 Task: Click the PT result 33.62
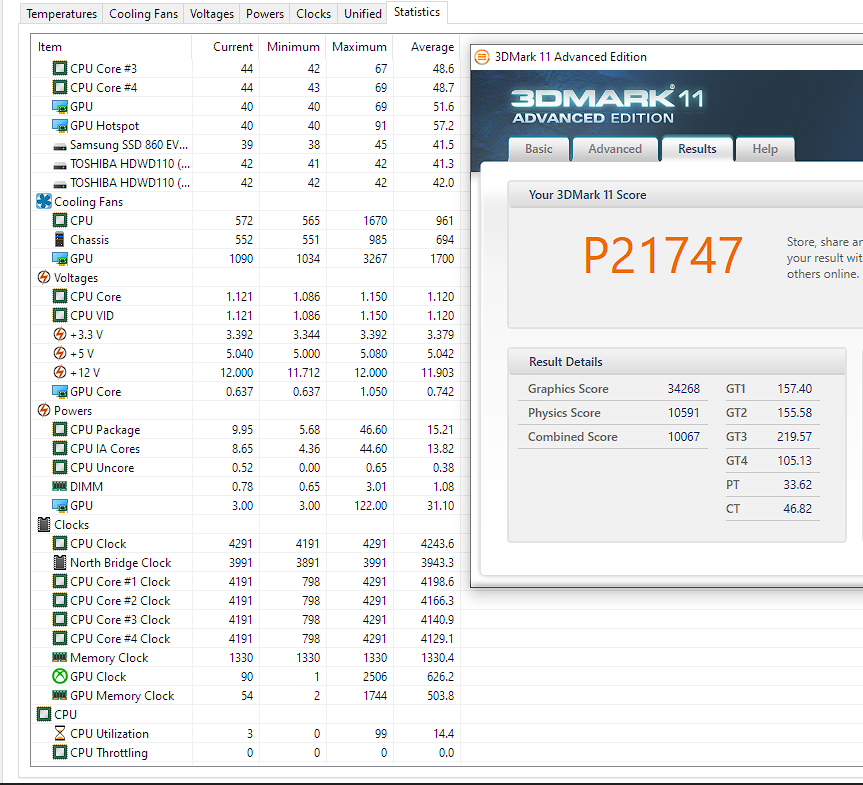pyautogui.click(x=798, y=484)
